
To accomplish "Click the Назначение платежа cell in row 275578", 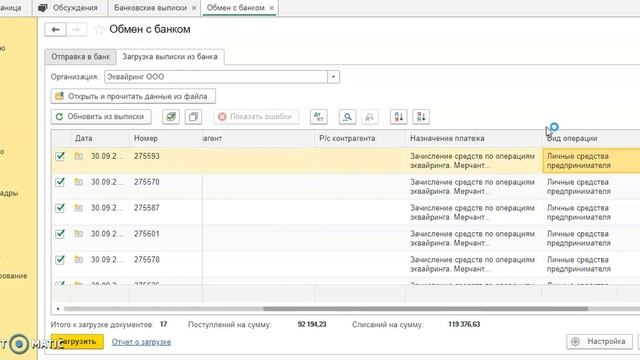I will tap(474, 264).
